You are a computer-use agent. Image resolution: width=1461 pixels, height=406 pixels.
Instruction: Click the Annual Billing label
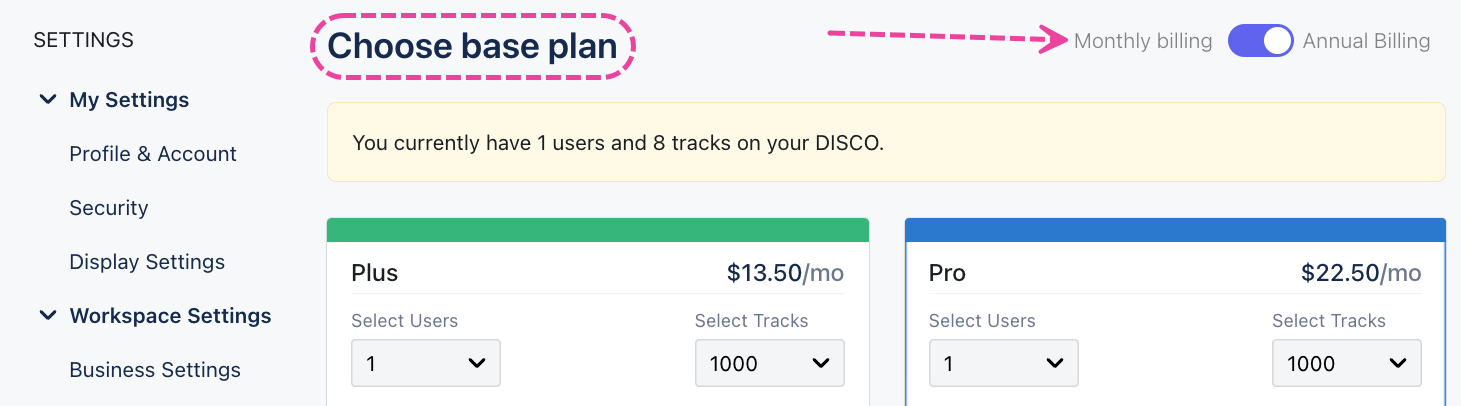tap(1366, 41)
